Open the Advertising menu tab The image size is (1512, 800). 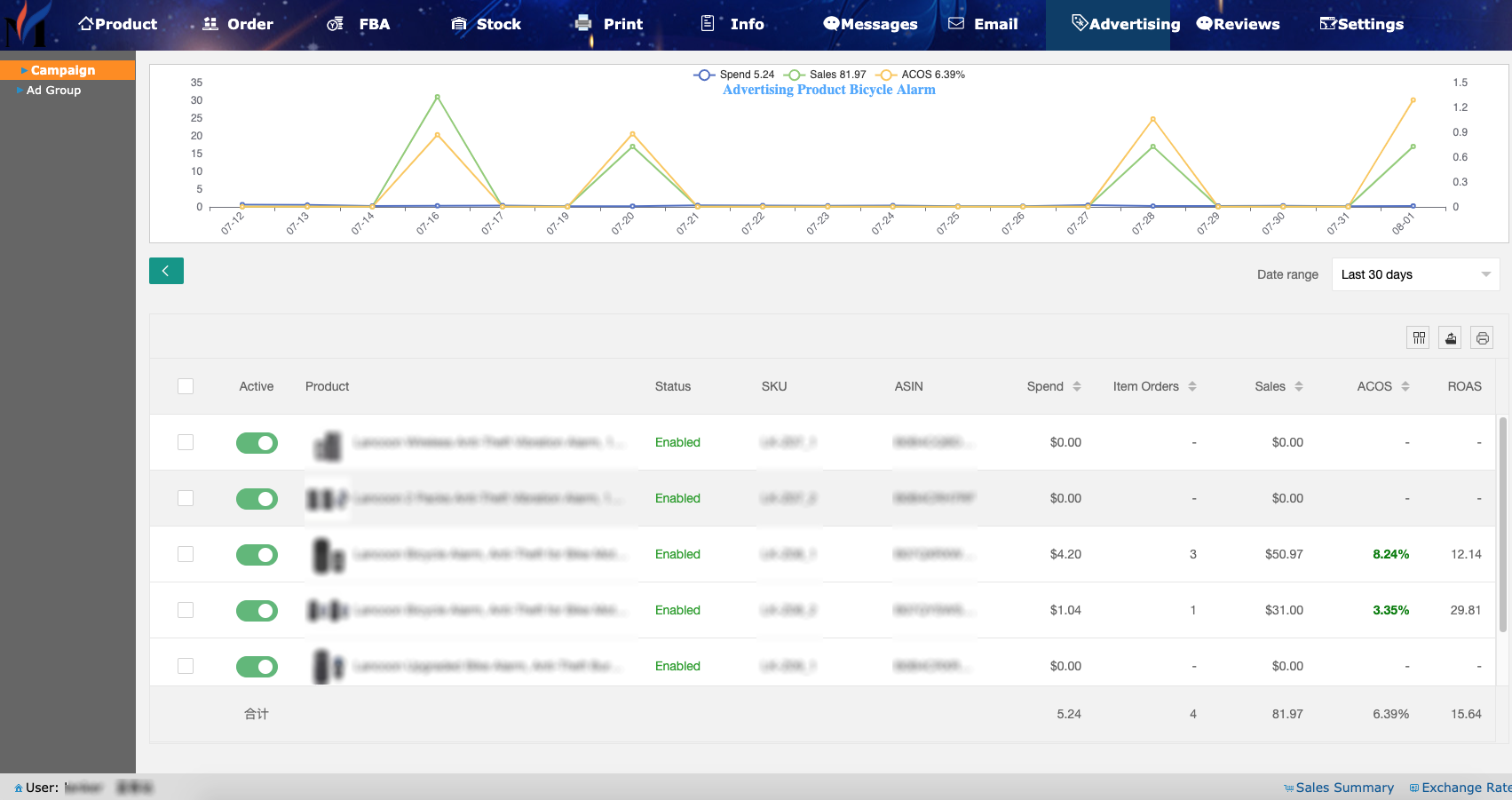1125,24
